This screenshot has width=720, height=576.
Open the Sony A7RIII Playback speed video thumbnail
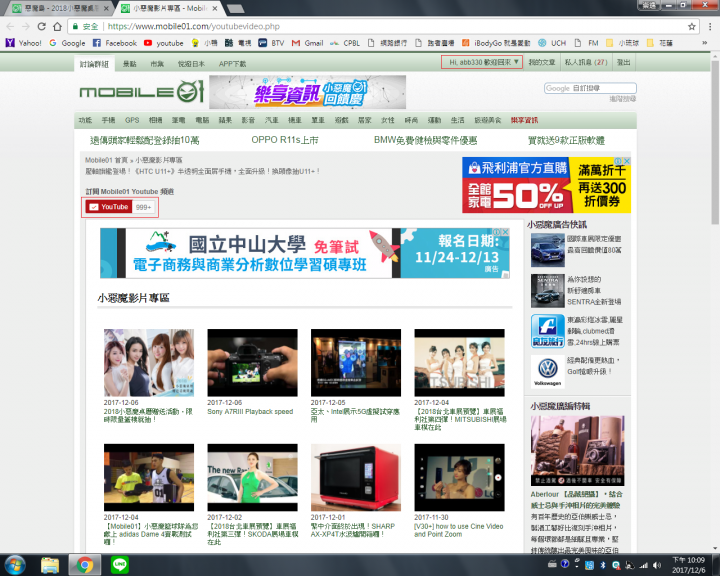252,362
